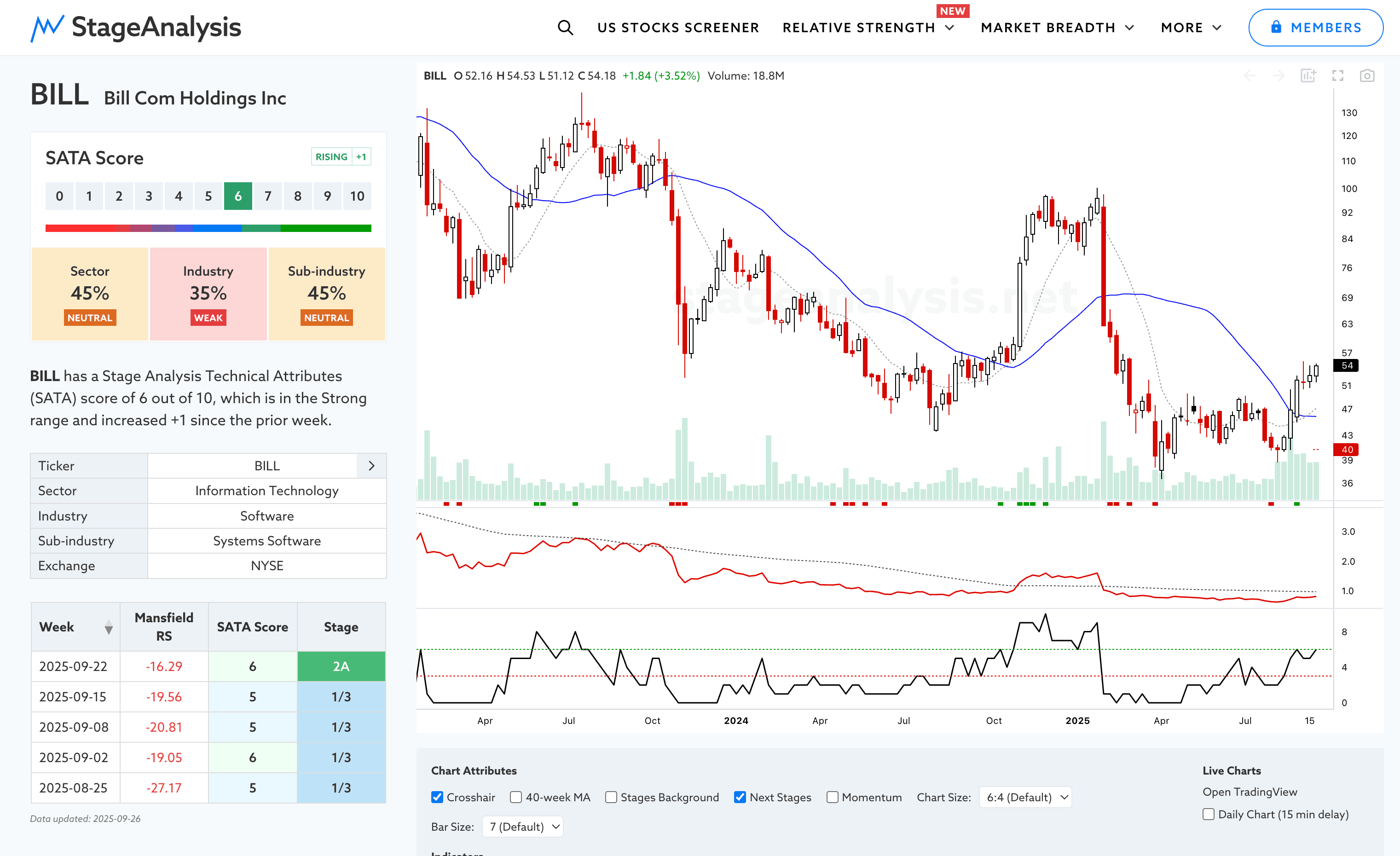This screenshot has width=1400, height=856.
Task: Expand the More menu
Action: [x=1191, y=27]
